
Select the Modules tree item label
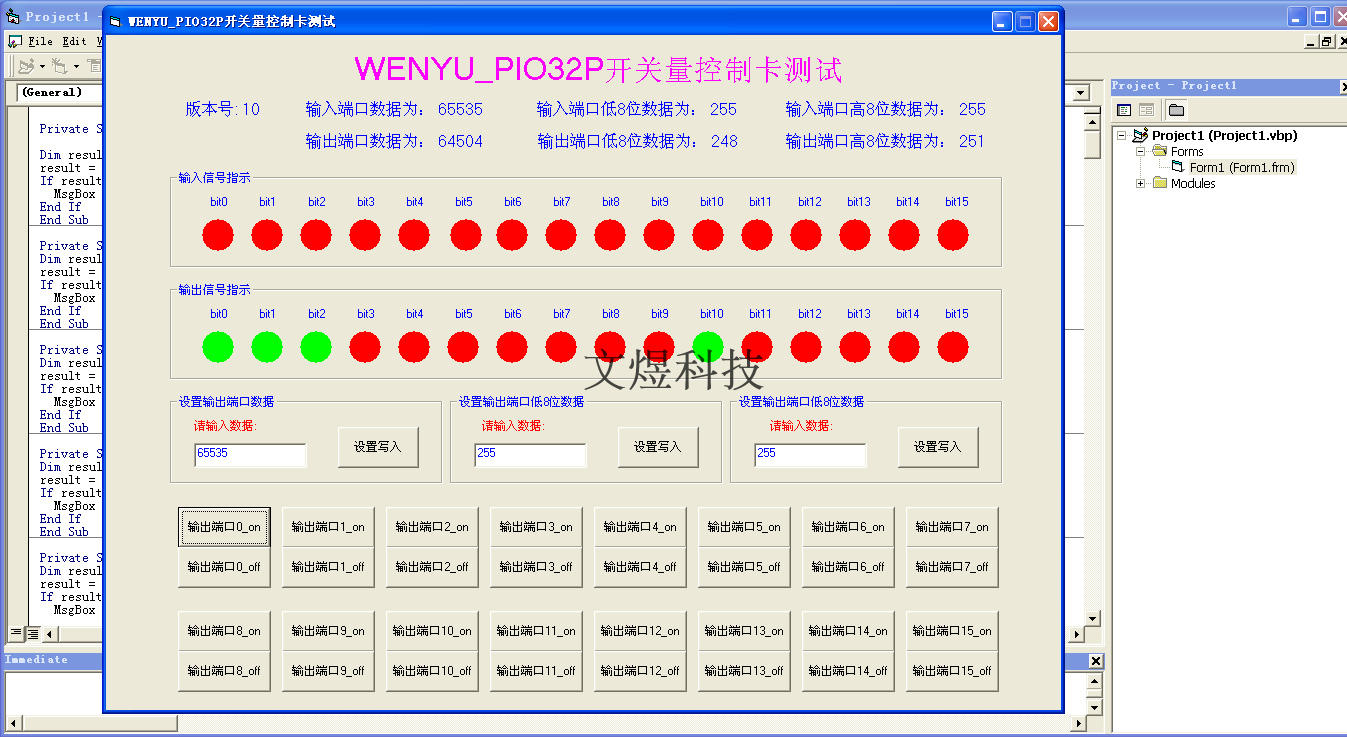[1193, 183]
